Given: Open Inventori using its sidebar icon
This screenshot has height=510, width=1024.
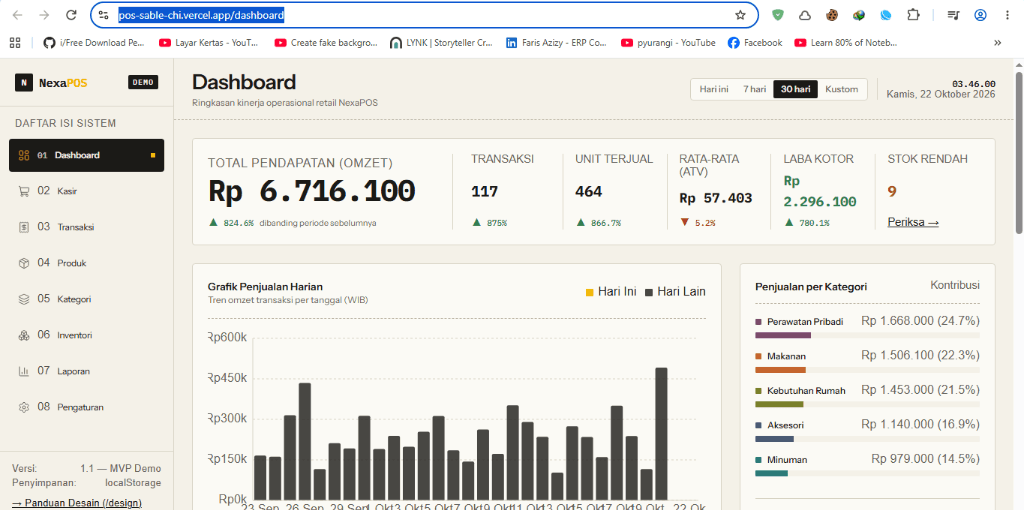Looking at the screenshot, I should (24, 335).
